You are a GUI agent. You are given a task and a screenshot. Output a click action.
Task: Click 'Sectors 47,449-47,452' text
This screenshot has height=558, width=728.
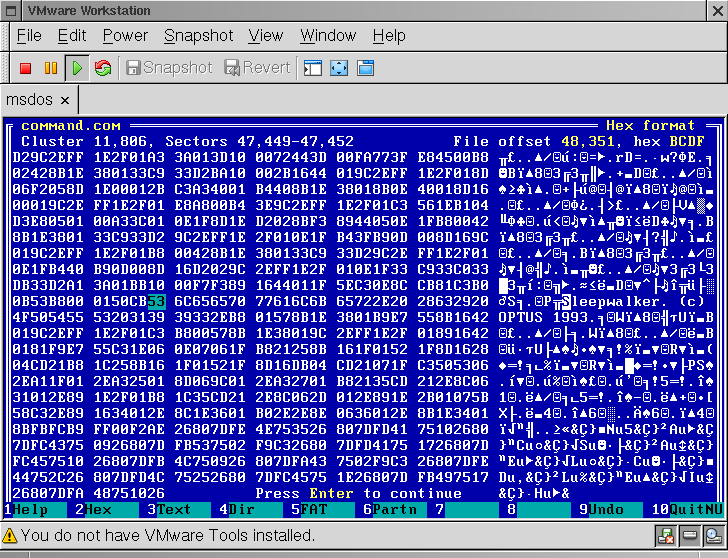pyautogui.click(x=260, y=142)
